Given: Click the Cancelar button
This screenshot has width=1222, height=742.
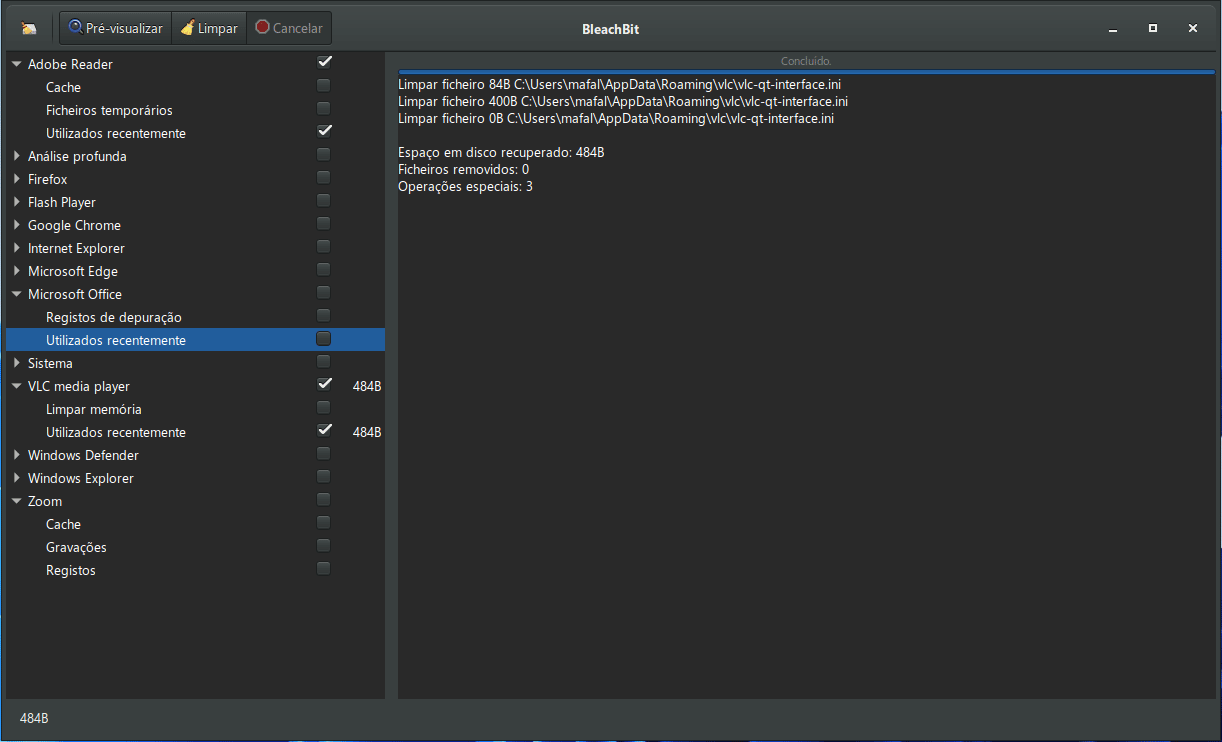Looking at the screenshot, I should [289, 28].
